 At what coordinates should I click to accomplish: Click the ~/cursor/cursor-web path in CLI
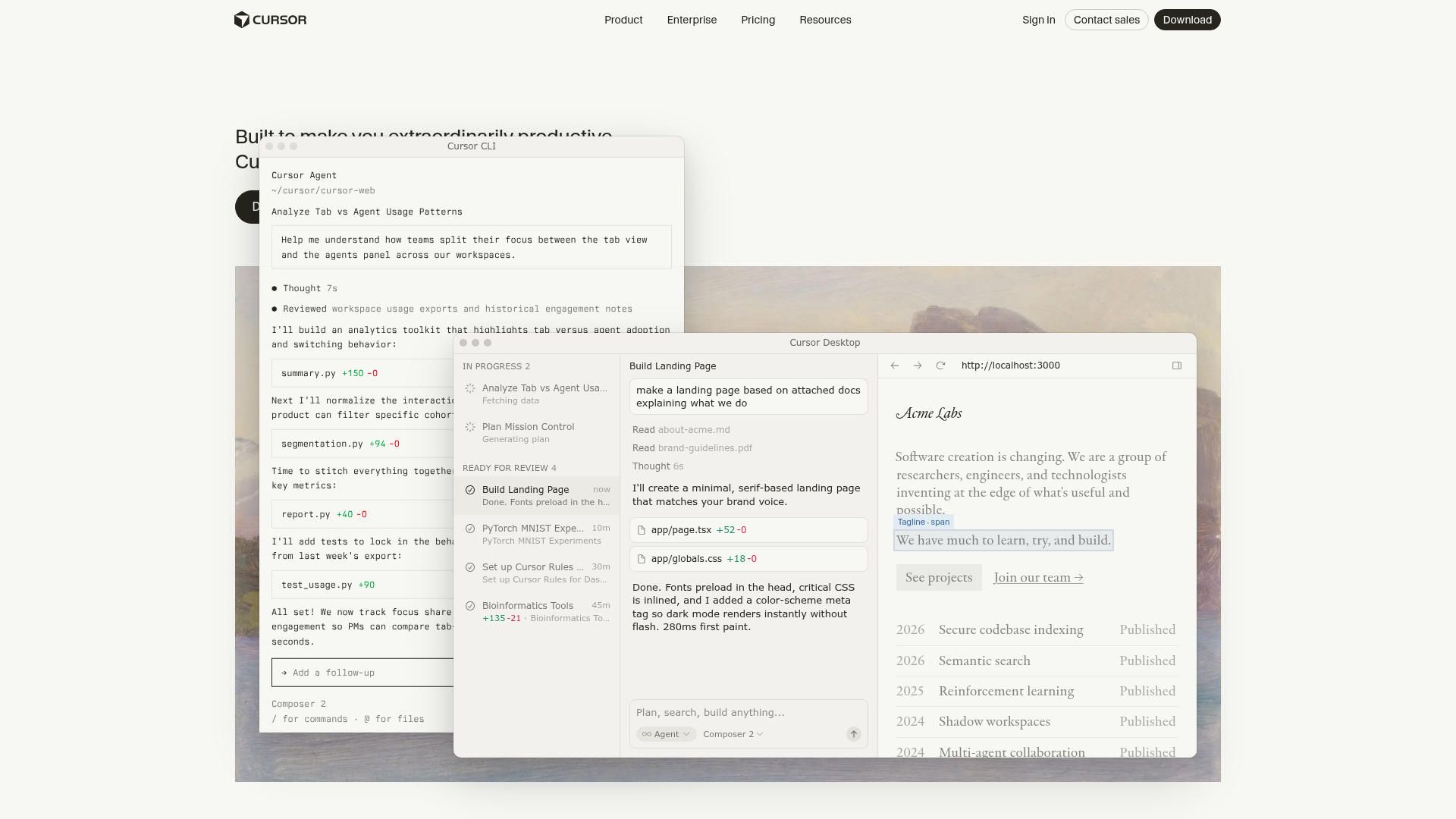[x=323, y=190]
